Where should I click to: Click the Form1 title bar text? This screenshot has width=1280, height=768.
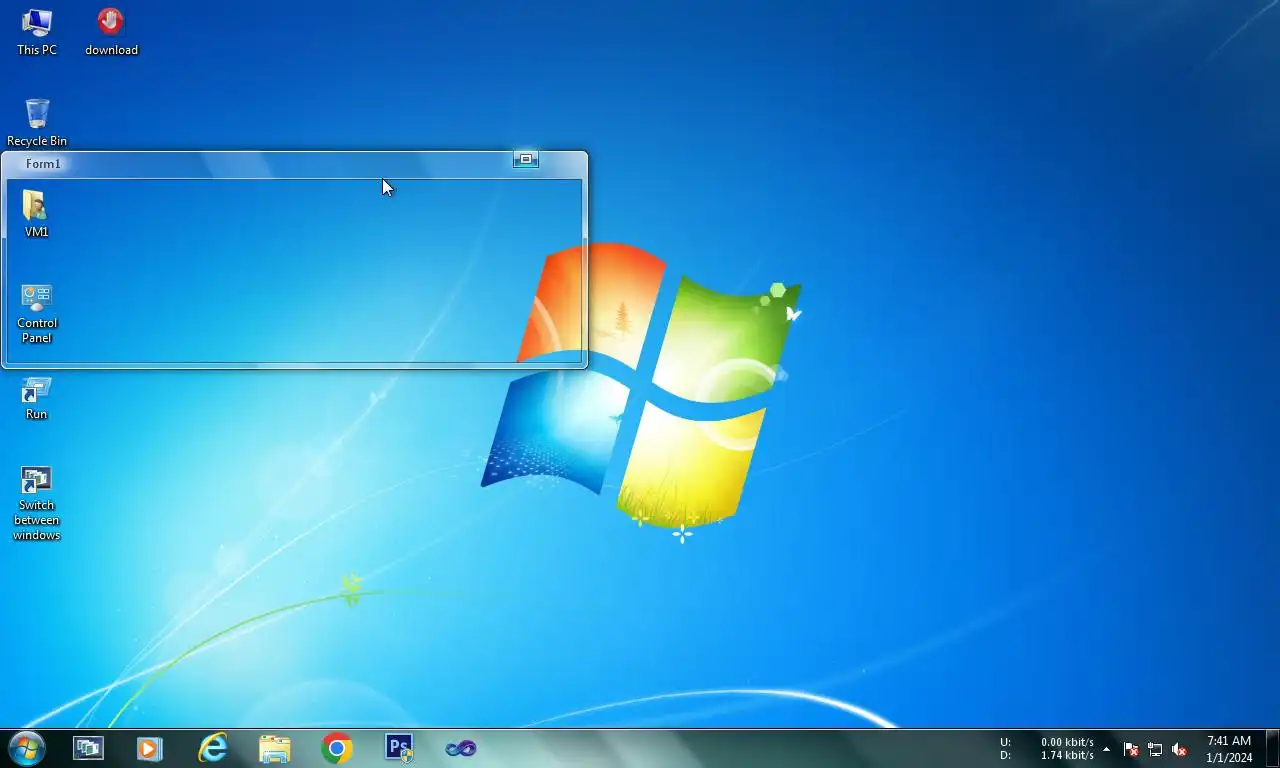pos(43,164)
